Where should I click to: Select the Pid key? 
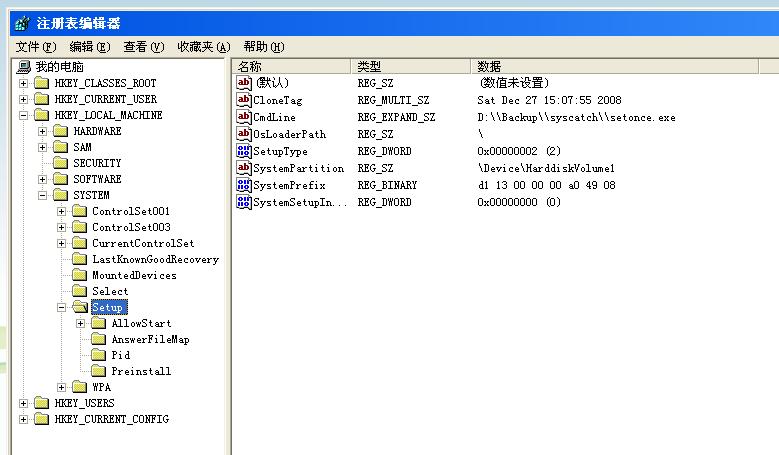click(121, 355)
